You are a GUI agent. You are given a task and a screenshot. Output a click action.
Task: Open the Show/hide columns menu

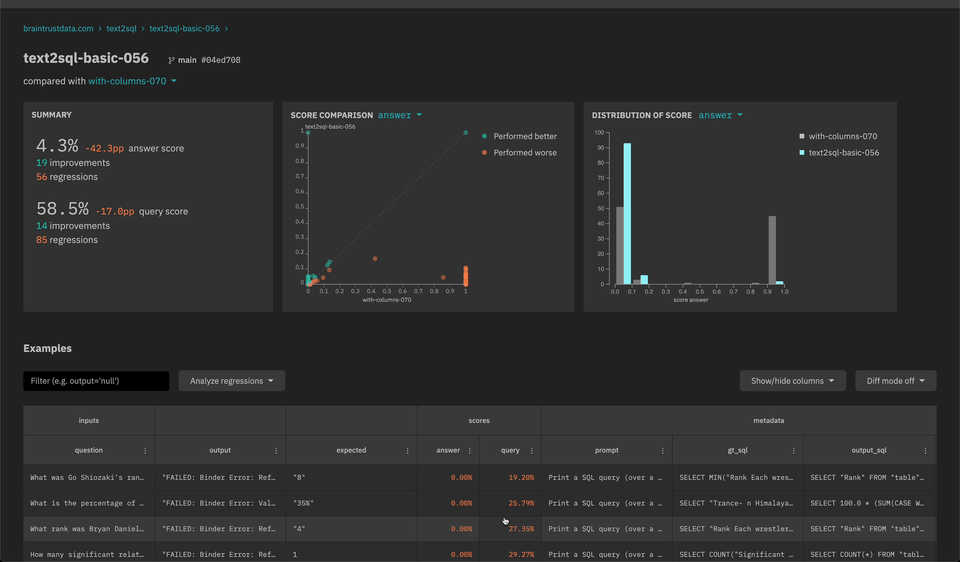792,381
